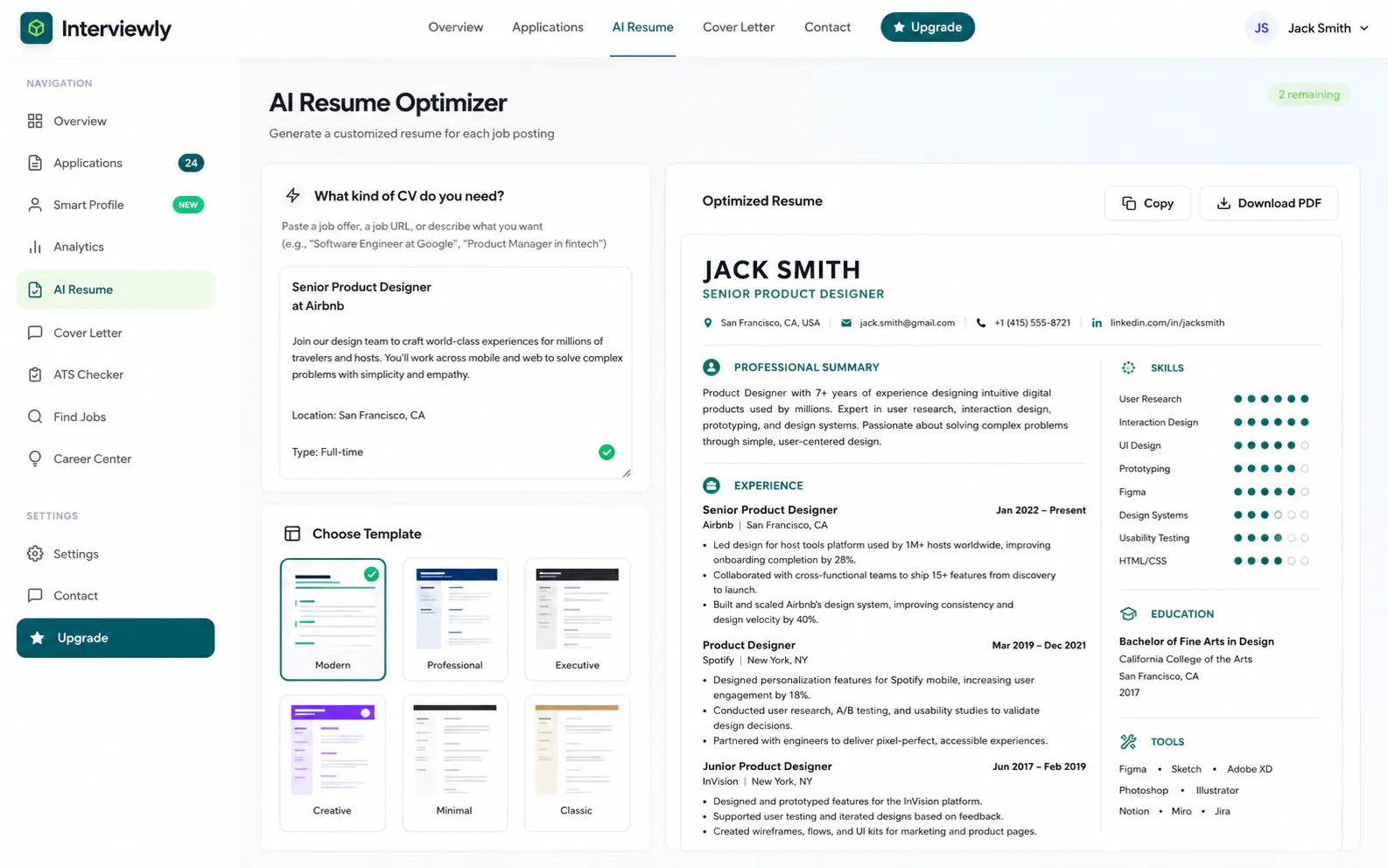The image size is (1388, 868).
Task: Select the Classic resume template
Action: pyautogui.click(x=578, y=763)
